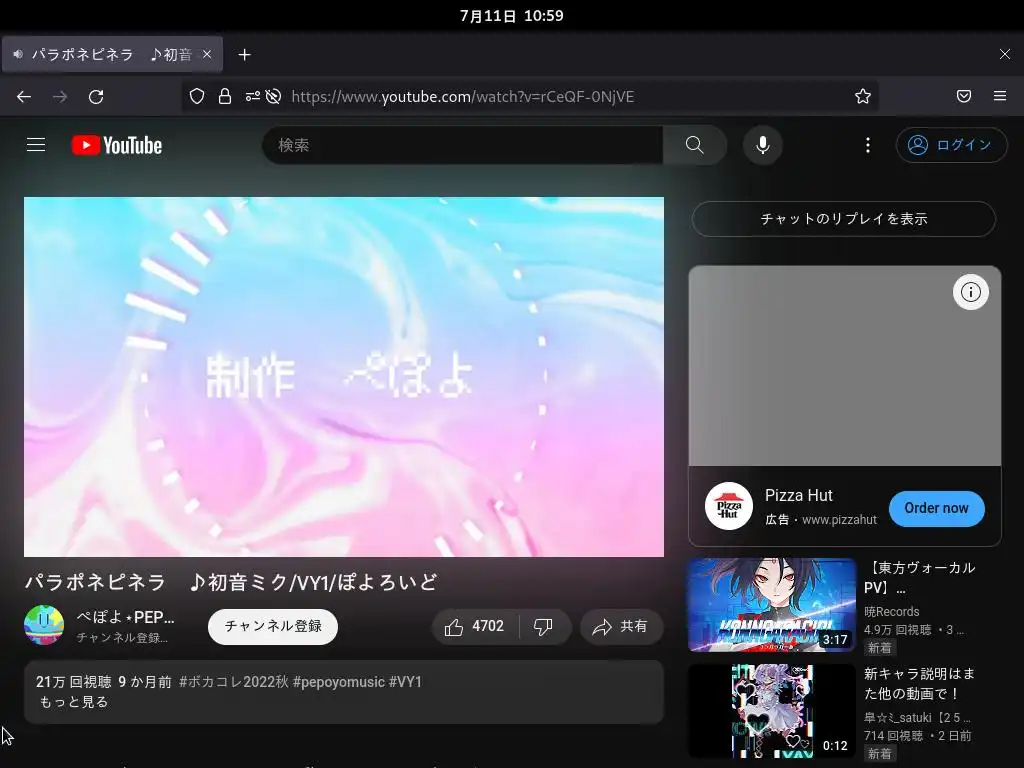The height and width of the screenshot is (768, 1024).
Task: Open the 【東方ヴォーカルPV】 video title
Action: 920,577
